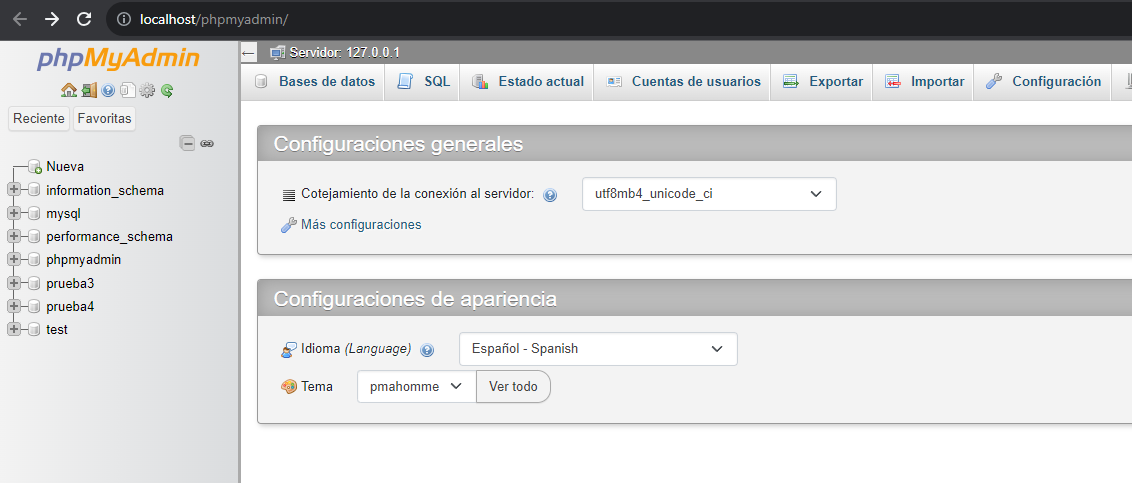Reload navigation panel green refresh icon
The width and height of the screenshot is (1132, 483).
(167, 90)
